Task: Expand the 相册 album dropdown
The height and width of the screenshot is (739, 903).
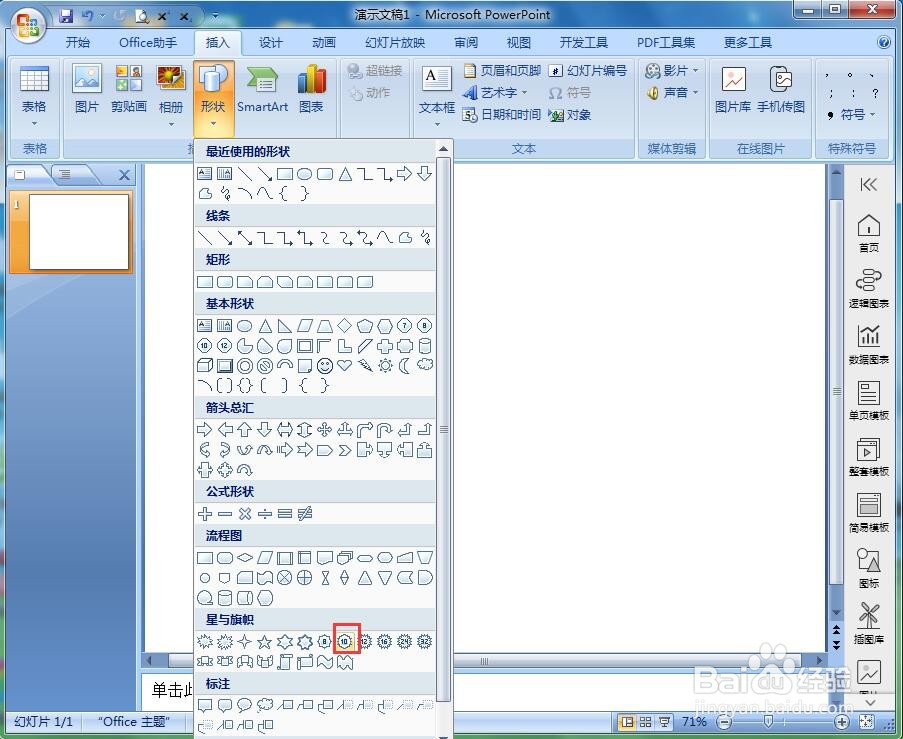Action: coord(171,124)
